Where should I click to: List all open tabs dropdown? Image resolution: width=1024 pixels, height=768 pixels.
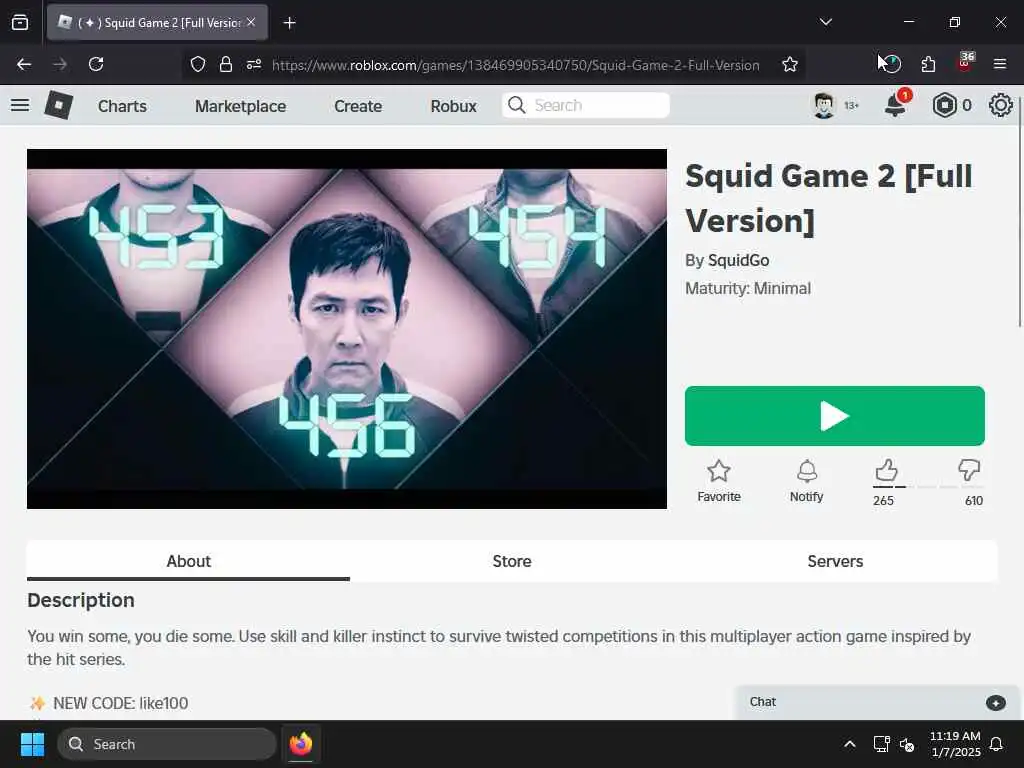click(825, 22)
